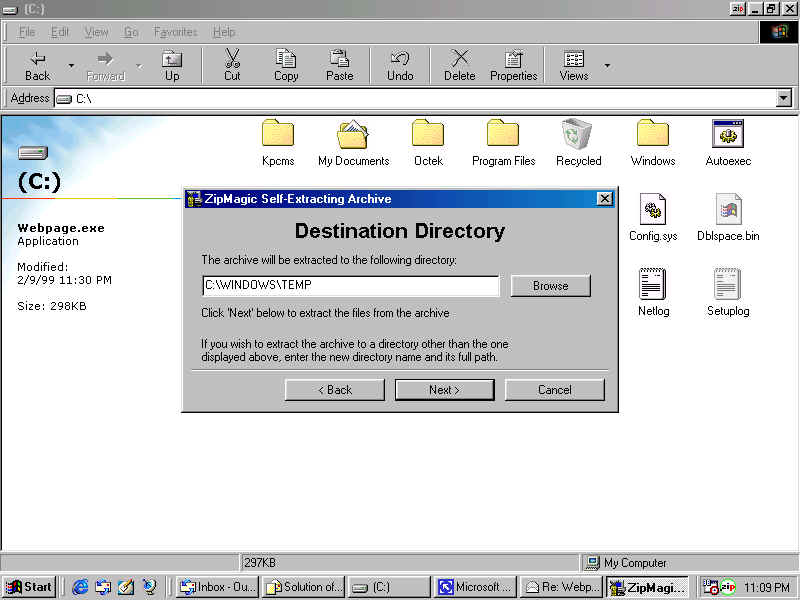Screen dimensions: 800x600
Task: Launch Internet Explorer from quick launch
Action: pyautogui.click(x=80, y=587)
